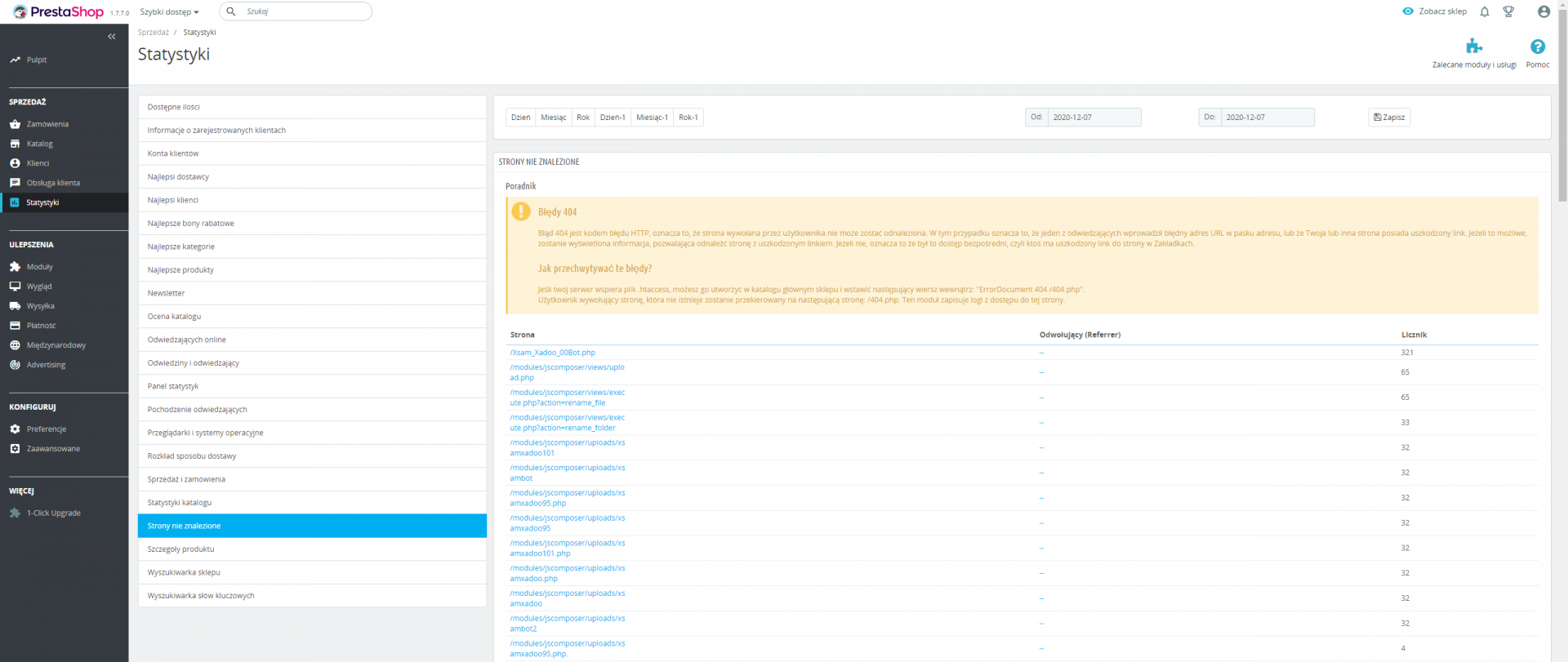Open the notifications bell
1568x662 pixels.
point(1485,11)
